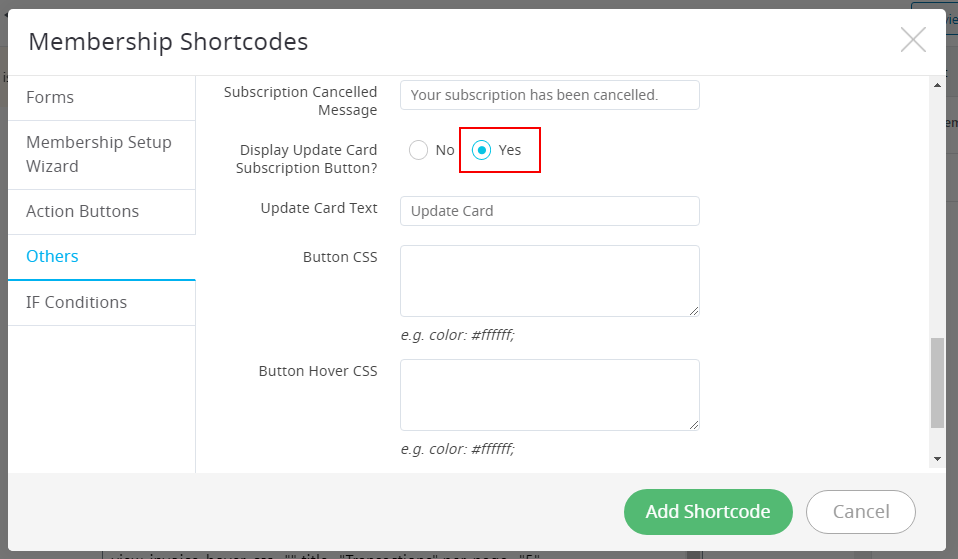Viewport: 958px width, 559px height.
Task: Focus the Button Hover CSS textarea
Action: click(x=550, y=395)
